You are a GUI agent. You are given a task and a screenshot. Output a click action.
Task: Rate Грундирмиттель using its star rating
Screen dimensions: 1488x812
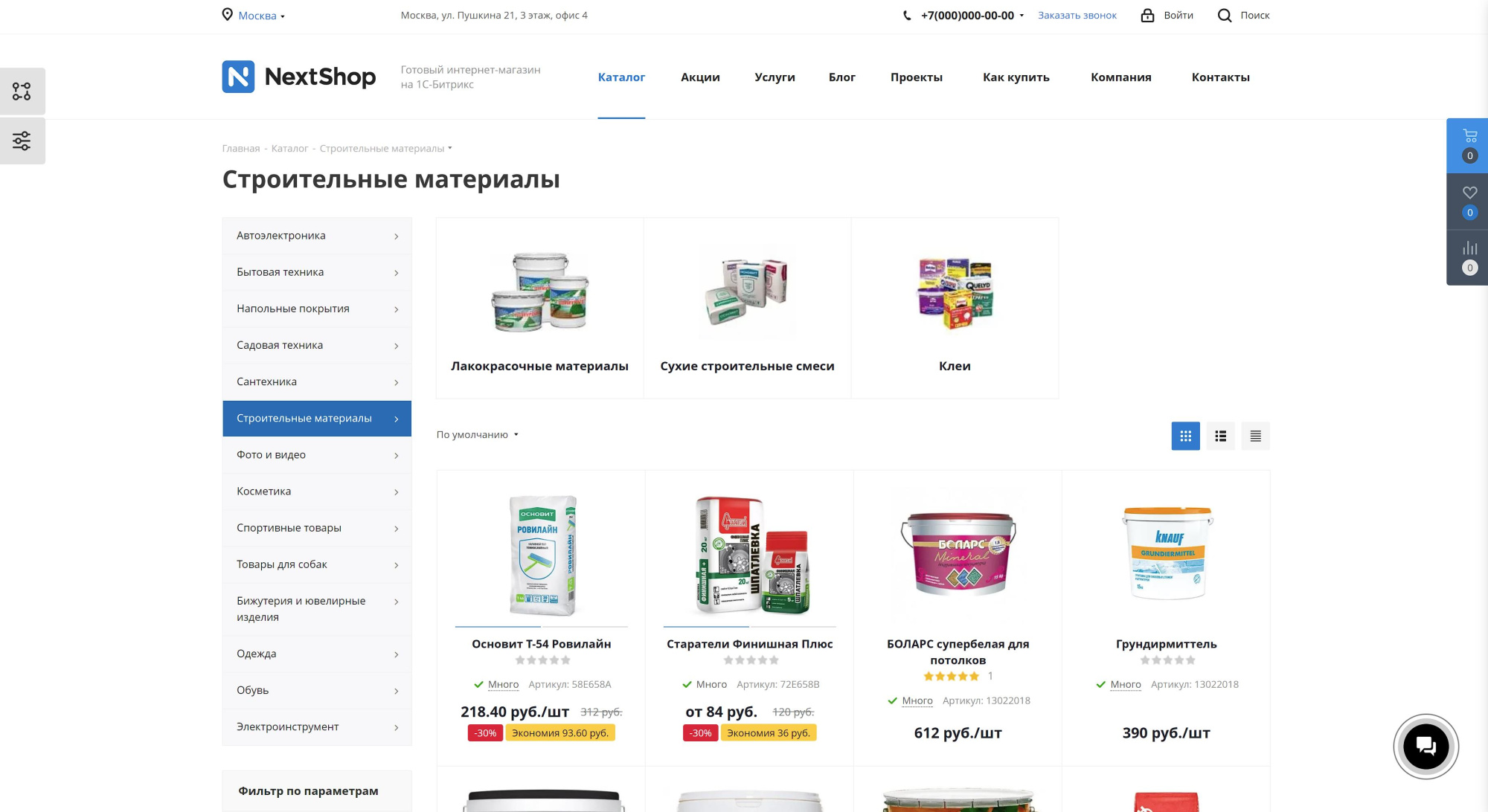1167,660
